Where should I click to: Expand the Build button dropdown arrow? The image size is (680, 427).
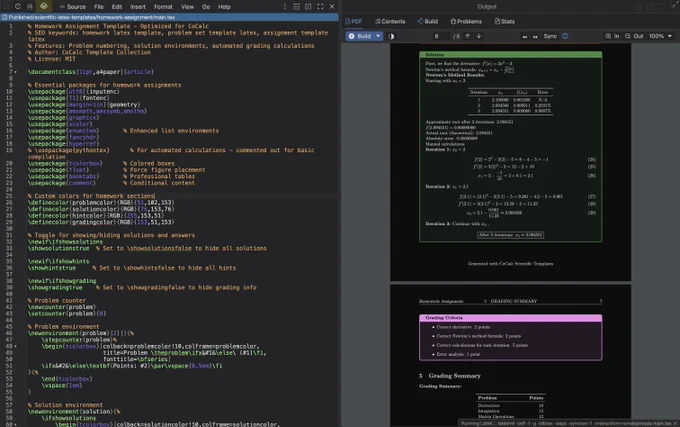point(378,36)
